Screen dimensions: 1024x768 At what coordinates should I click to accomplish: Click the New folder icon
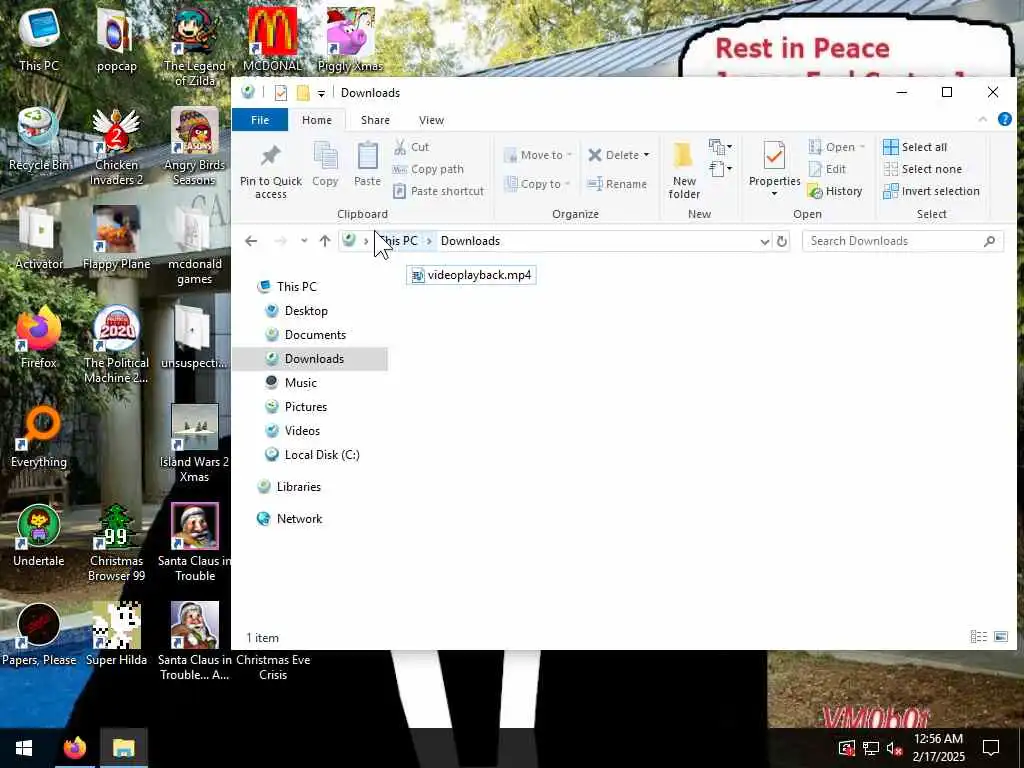click(683, 156)
